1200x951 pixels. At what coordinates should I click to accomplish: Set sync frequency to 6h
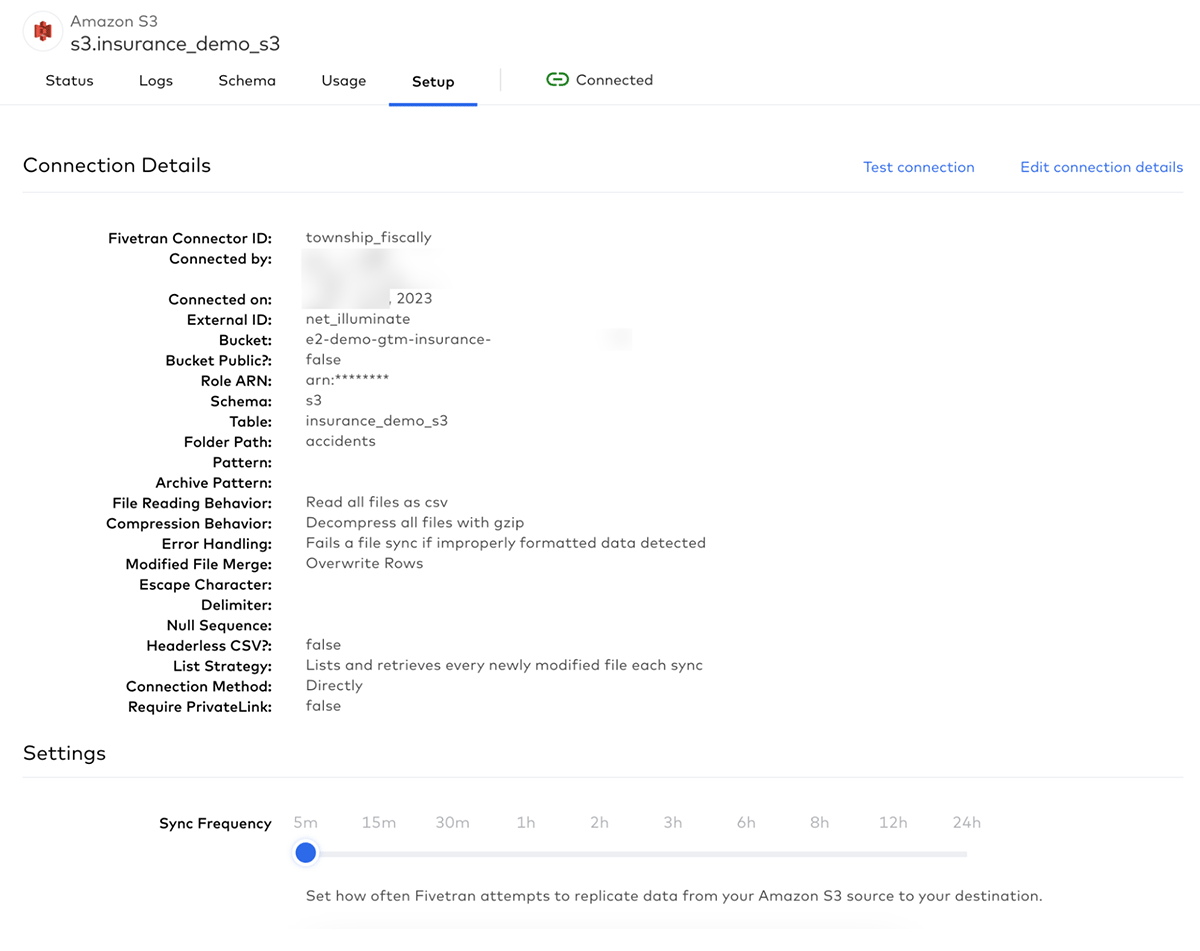click(x=746, y=852)
